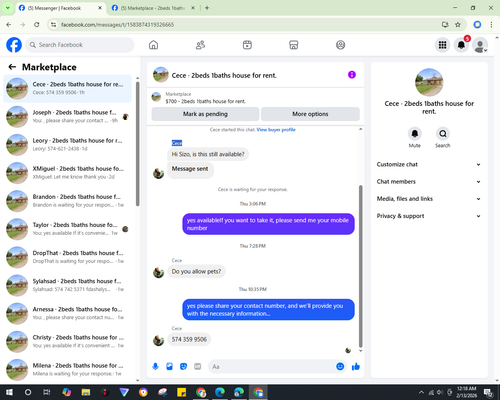Click the back arrow beside Marketplace
This screenshot has width=500, height=400.
(12, 67)
